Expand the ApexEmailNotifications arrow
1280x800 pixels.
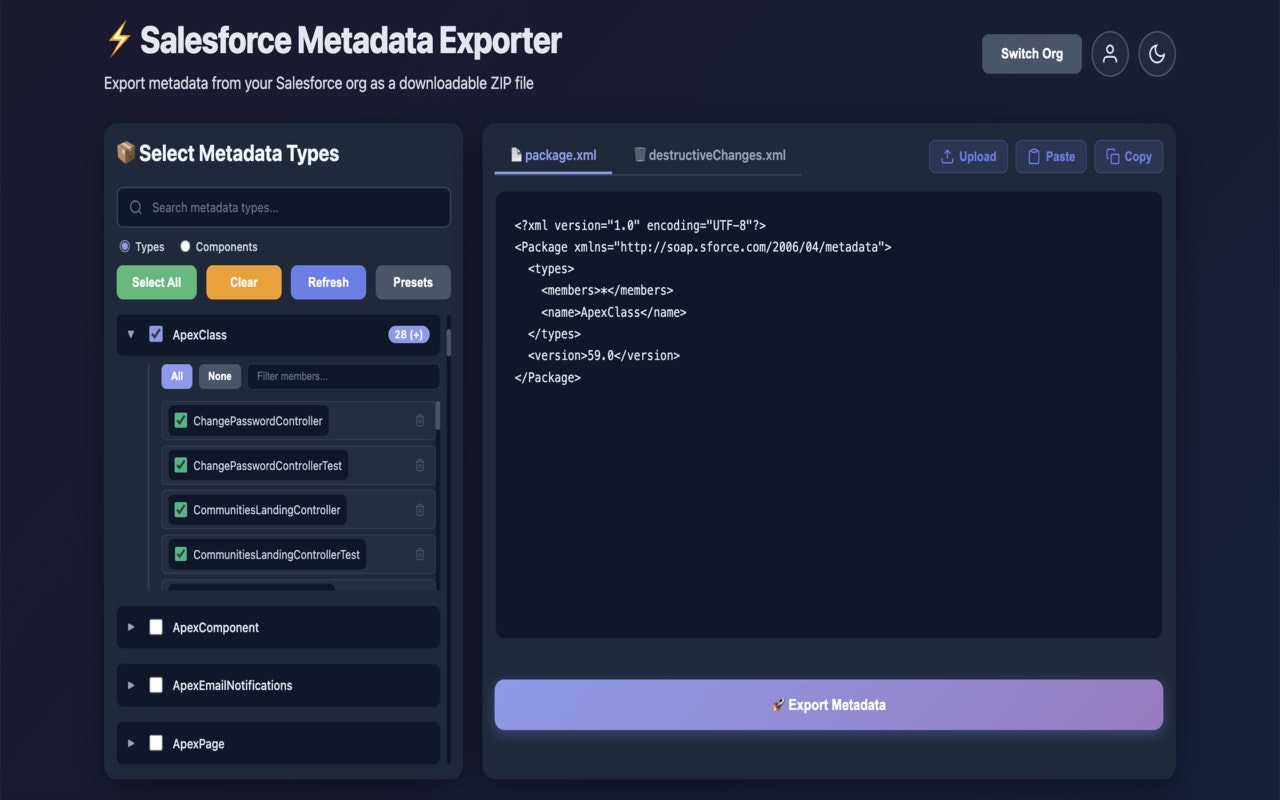[x=131, y=685]
